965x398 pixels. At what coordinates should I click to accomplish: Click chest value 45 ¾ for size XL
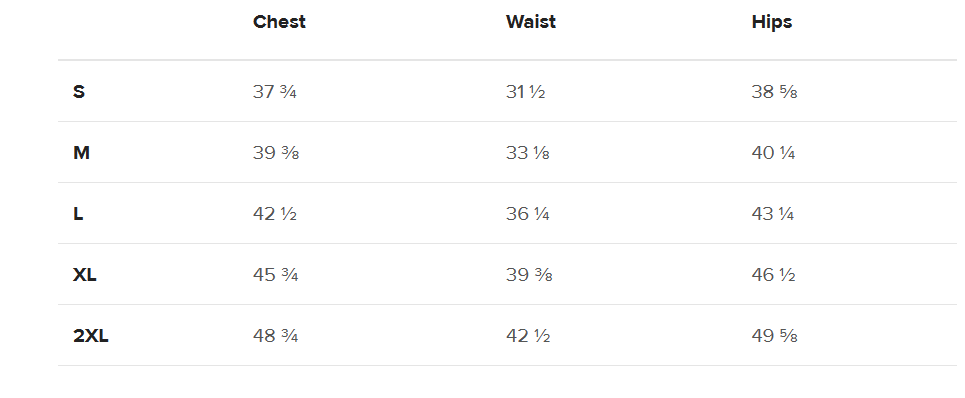tap(276, 275)
